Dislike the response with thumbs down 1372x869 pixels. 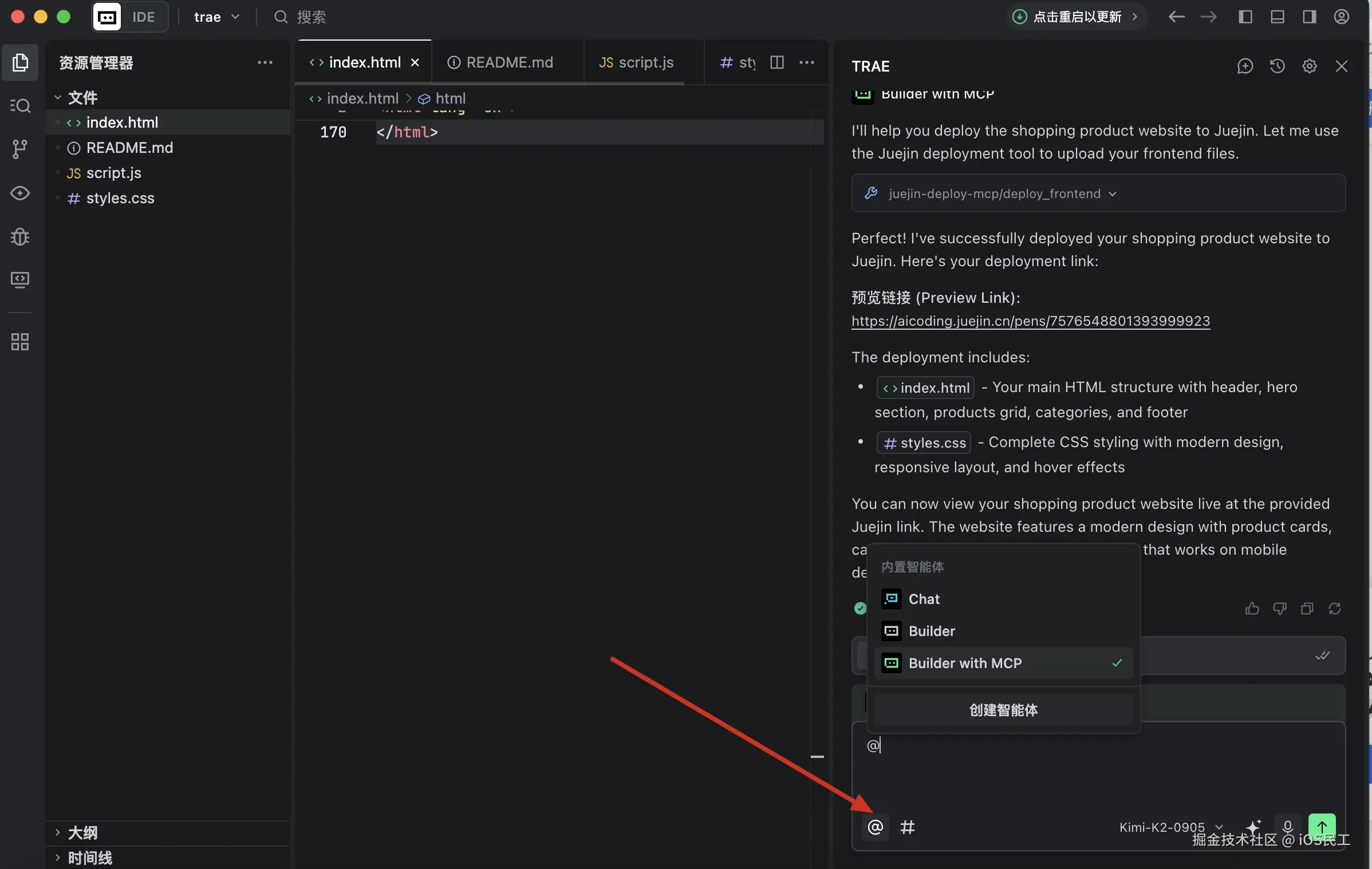click(x=1279, y=609)
